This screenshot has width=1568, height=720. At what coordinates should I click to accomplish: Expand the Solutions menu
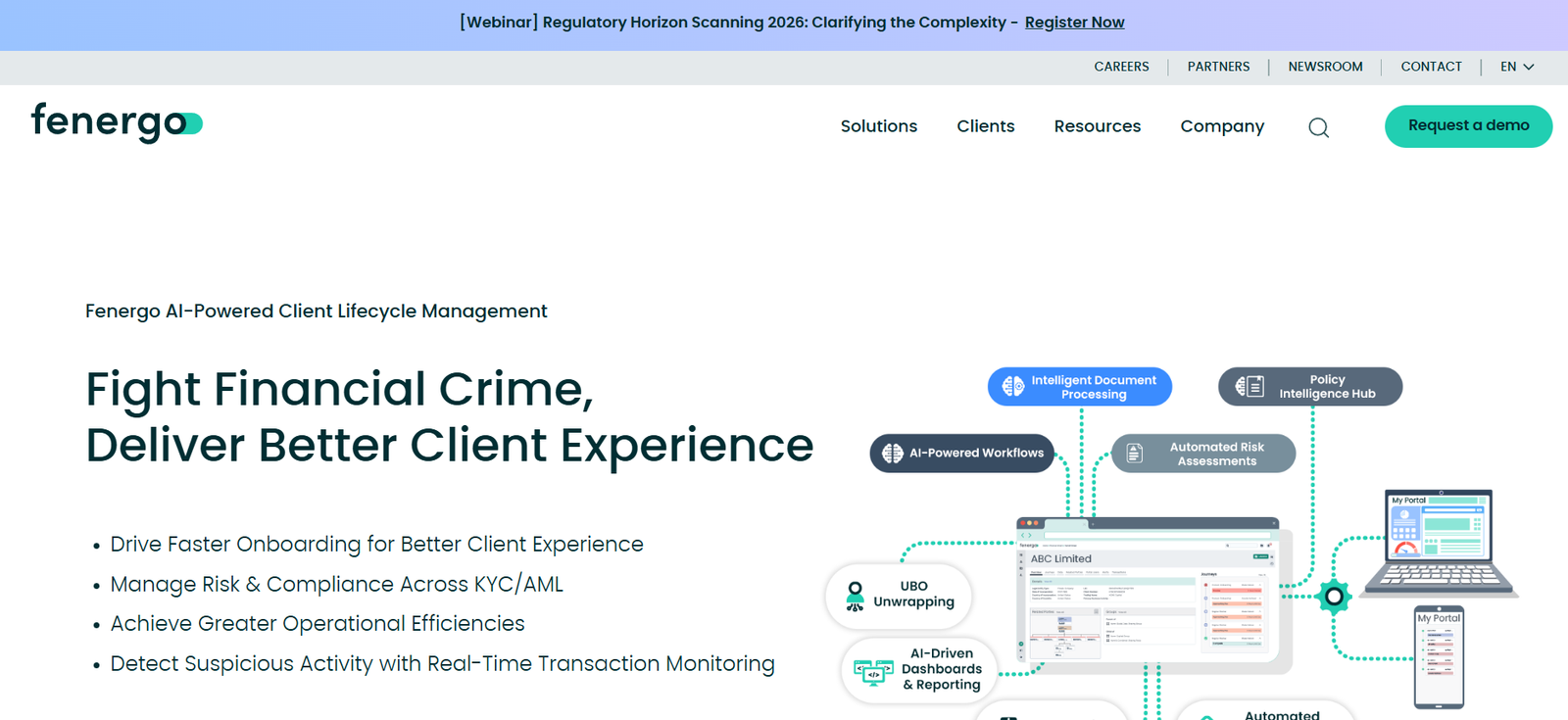(878, 126)
